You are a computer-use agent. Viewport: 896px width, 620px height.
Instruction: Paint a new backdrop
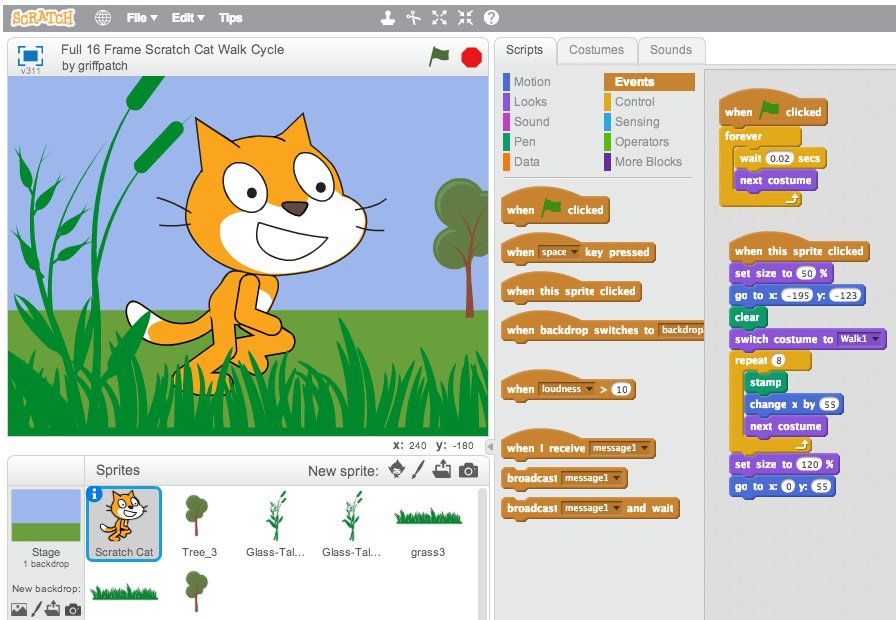36,609
